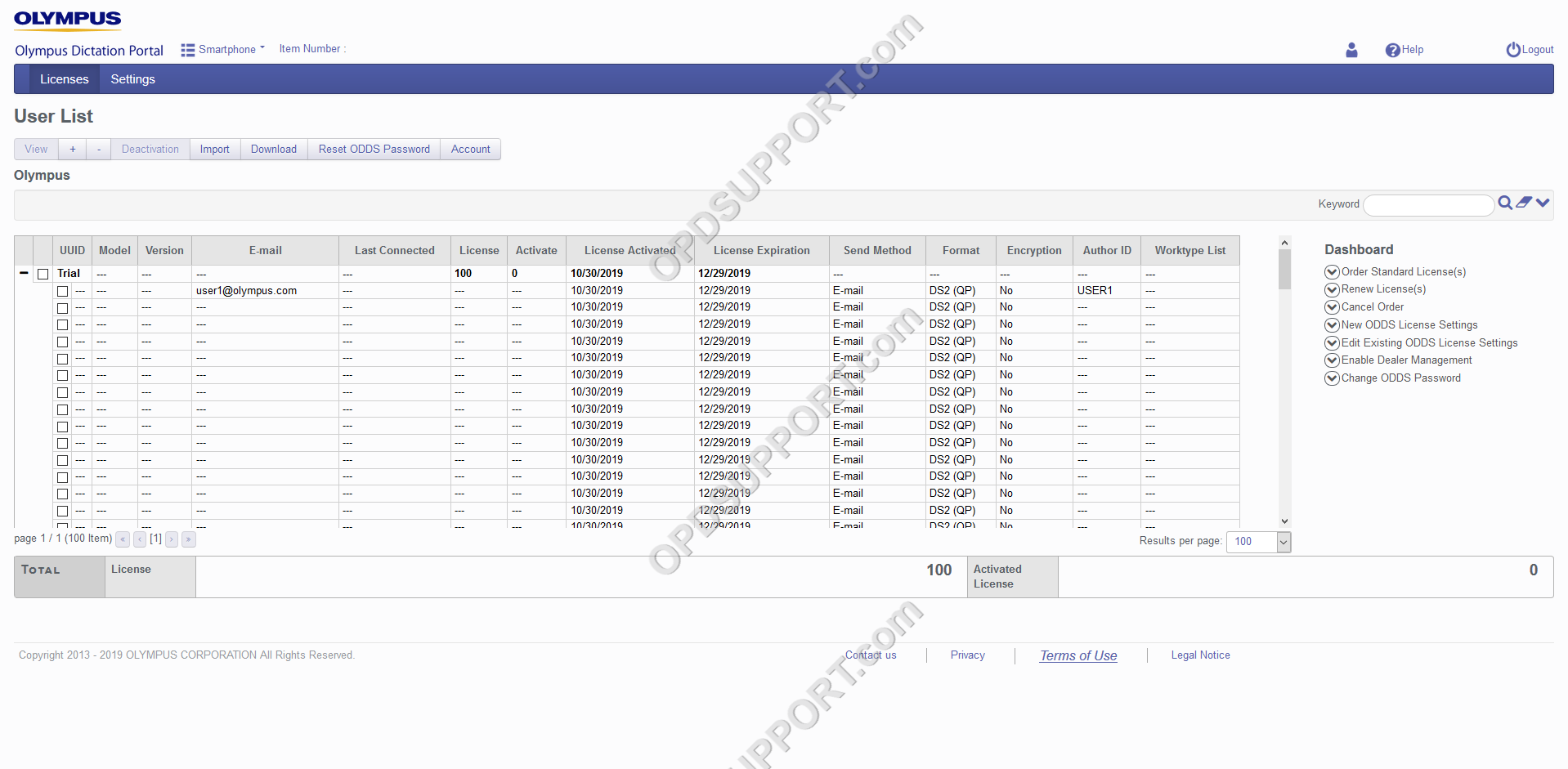The width and height of the screenshot is (1568, 769).
Task: Click the plus add button
Action: click(x=73, y=149)
